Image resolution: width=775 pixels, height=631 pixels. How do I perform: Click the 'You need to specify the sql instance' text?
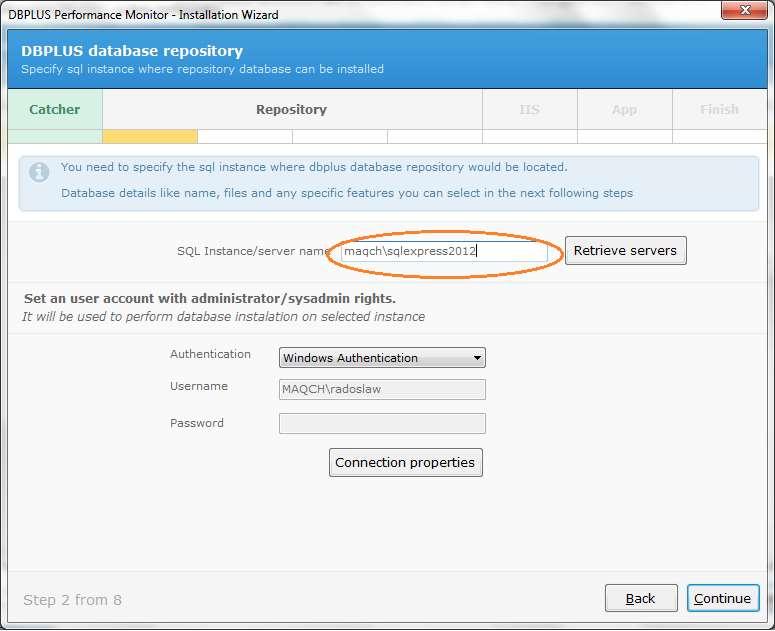coord(314,167)
